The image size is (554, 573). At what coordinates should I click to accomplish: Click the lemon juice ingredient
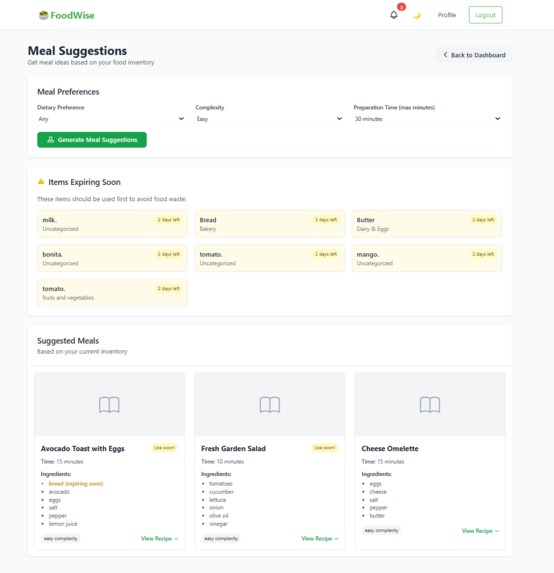(x=63, y=524)
